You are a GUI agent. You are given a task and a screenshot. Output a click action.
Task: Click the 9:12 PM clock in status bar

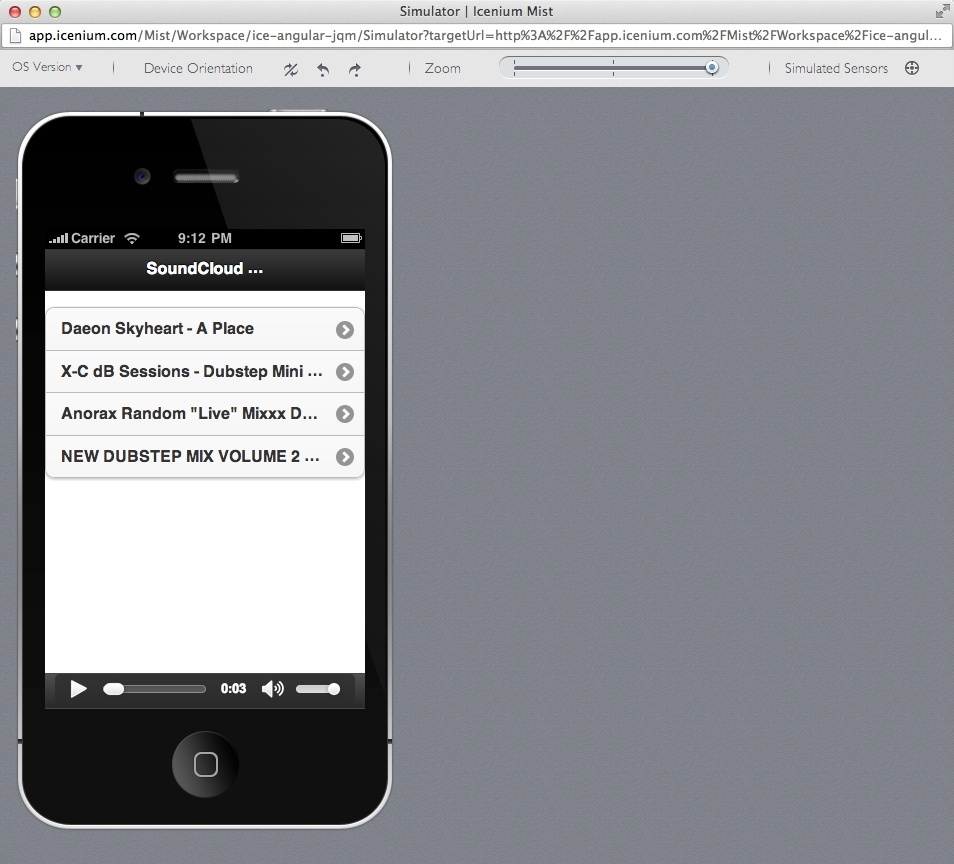tap(204, 238)
